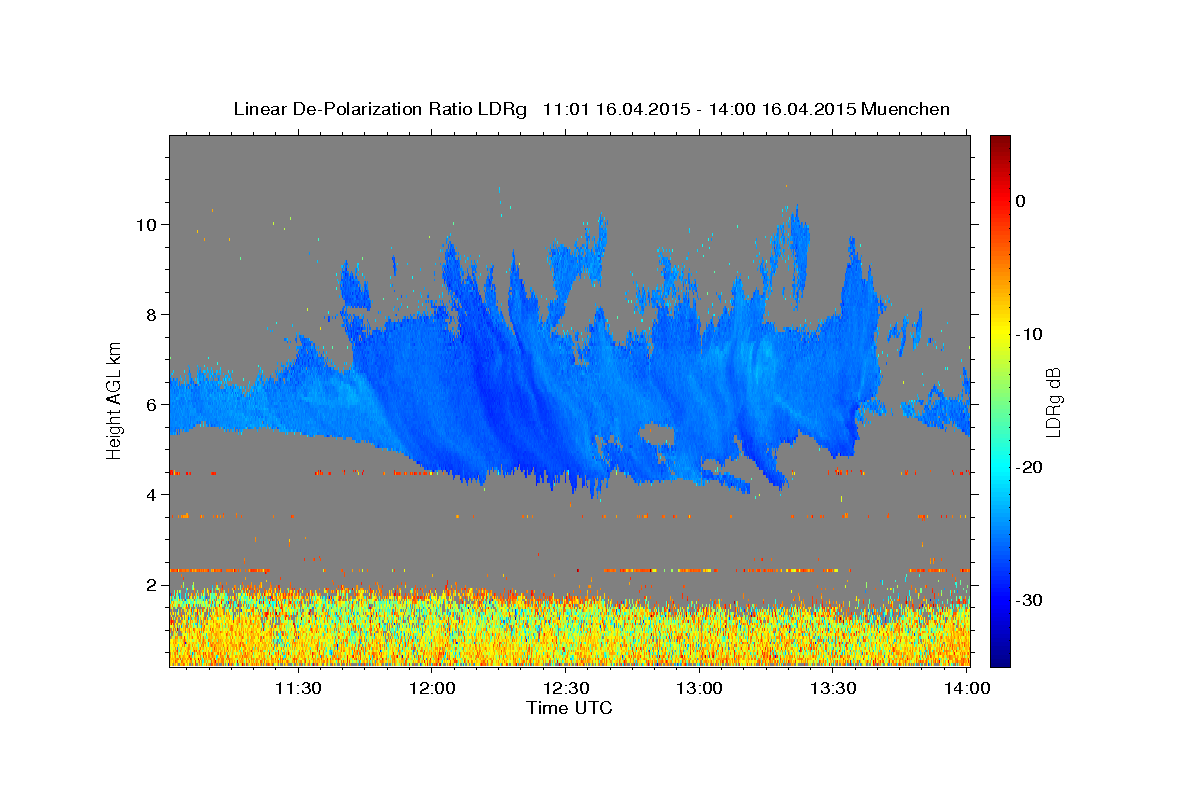Image resolution: width=1200 pixels, height=800 pixels.
Task: Click the colorbar value 0
Action: [x=1021, y=201]
